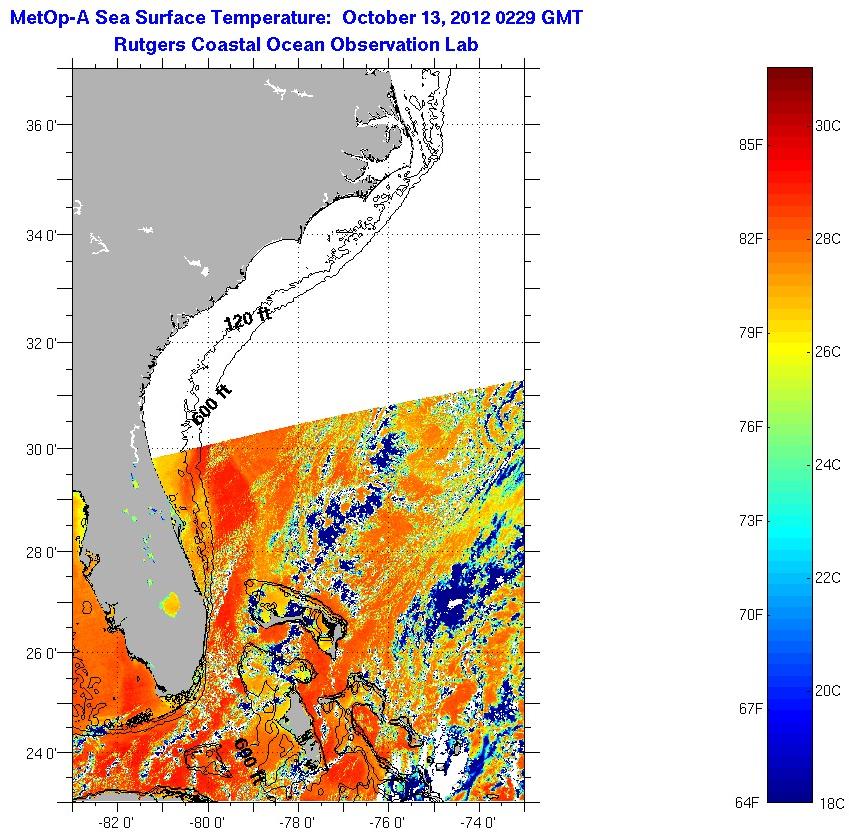
Task: Click the 22C colorbar label
Action: click(828, 578)
